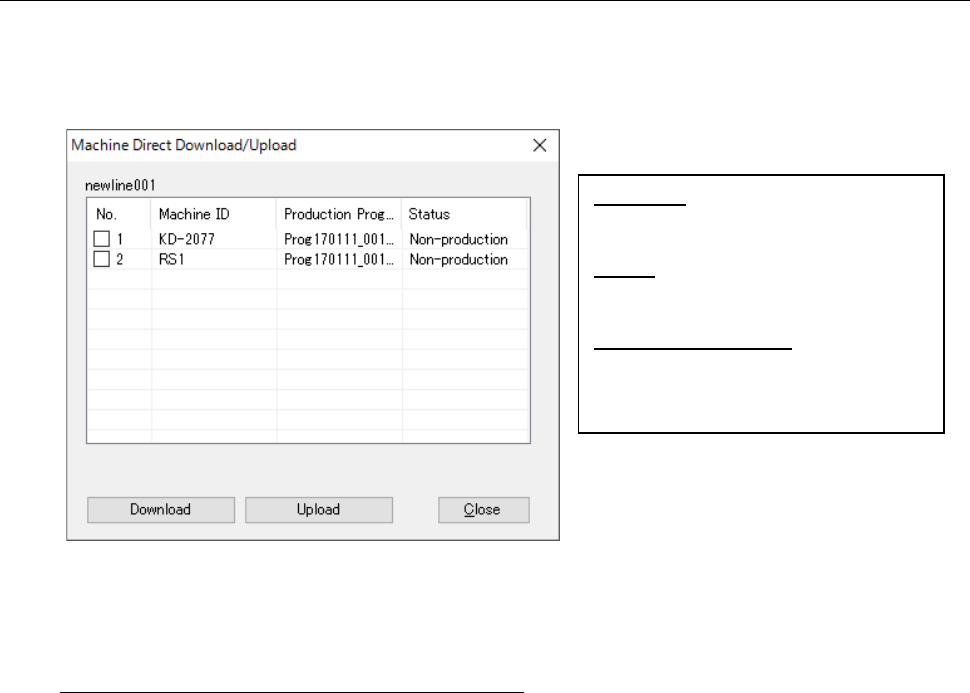The width and height of the screenshot is (970, 693).
Task: Check the box for machine KD-2077
Action: click(x=101, y=240)
